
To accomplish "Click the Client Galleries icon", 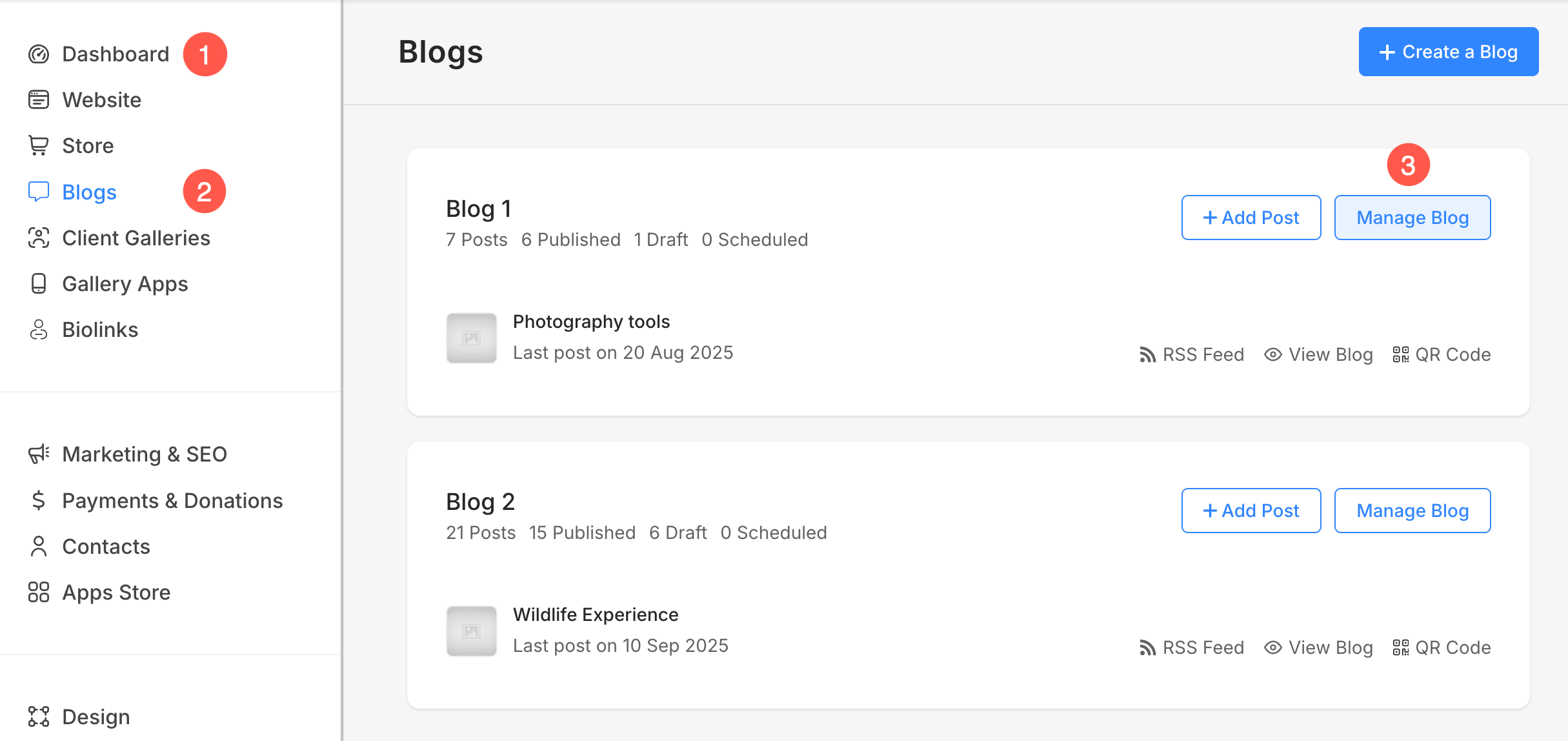I will click(x=39, y=238).
